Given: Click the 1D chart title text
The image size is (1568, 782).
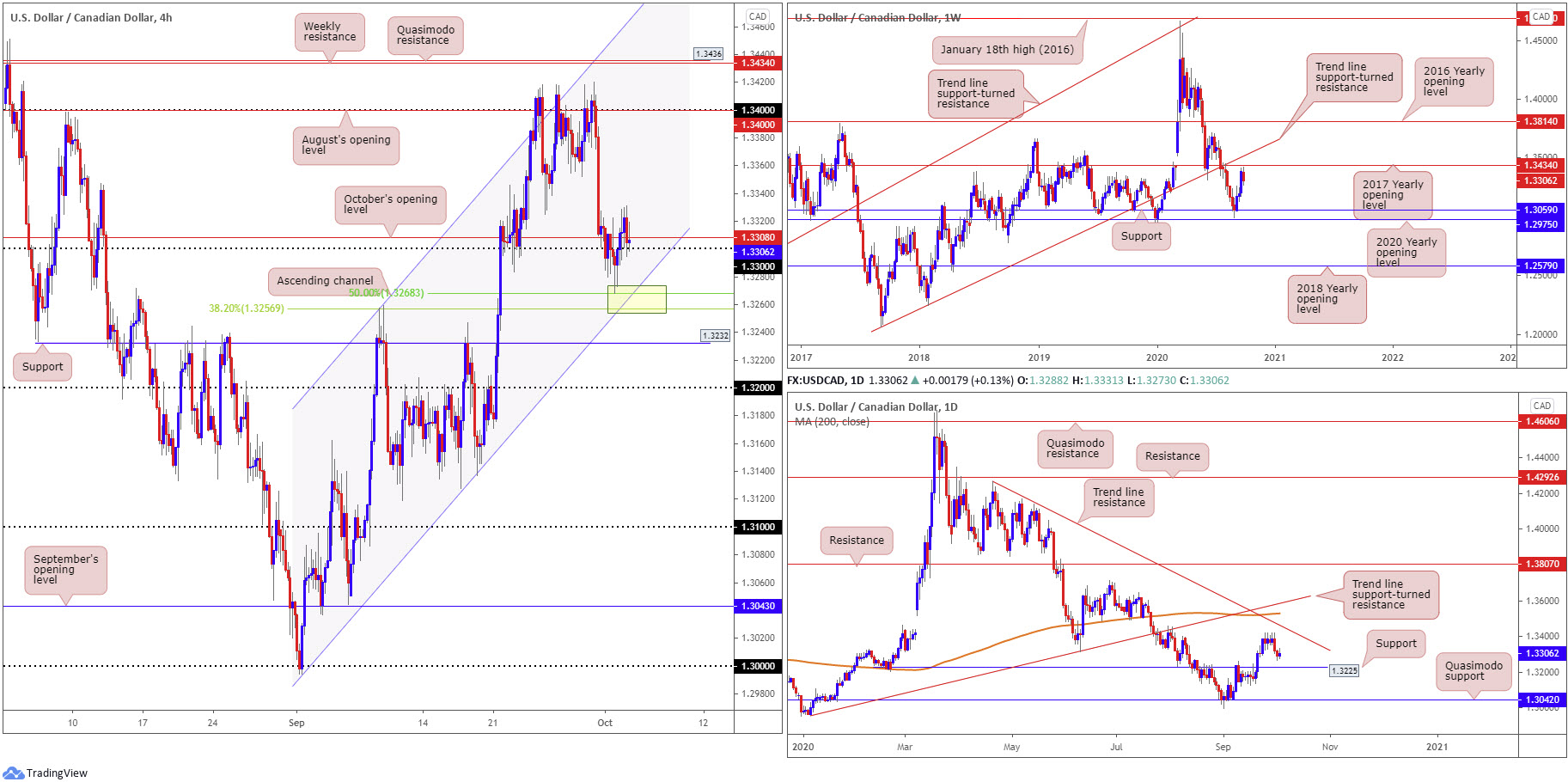Looking at the screenshot, I should pyautogui.click(x=876, y=406).
